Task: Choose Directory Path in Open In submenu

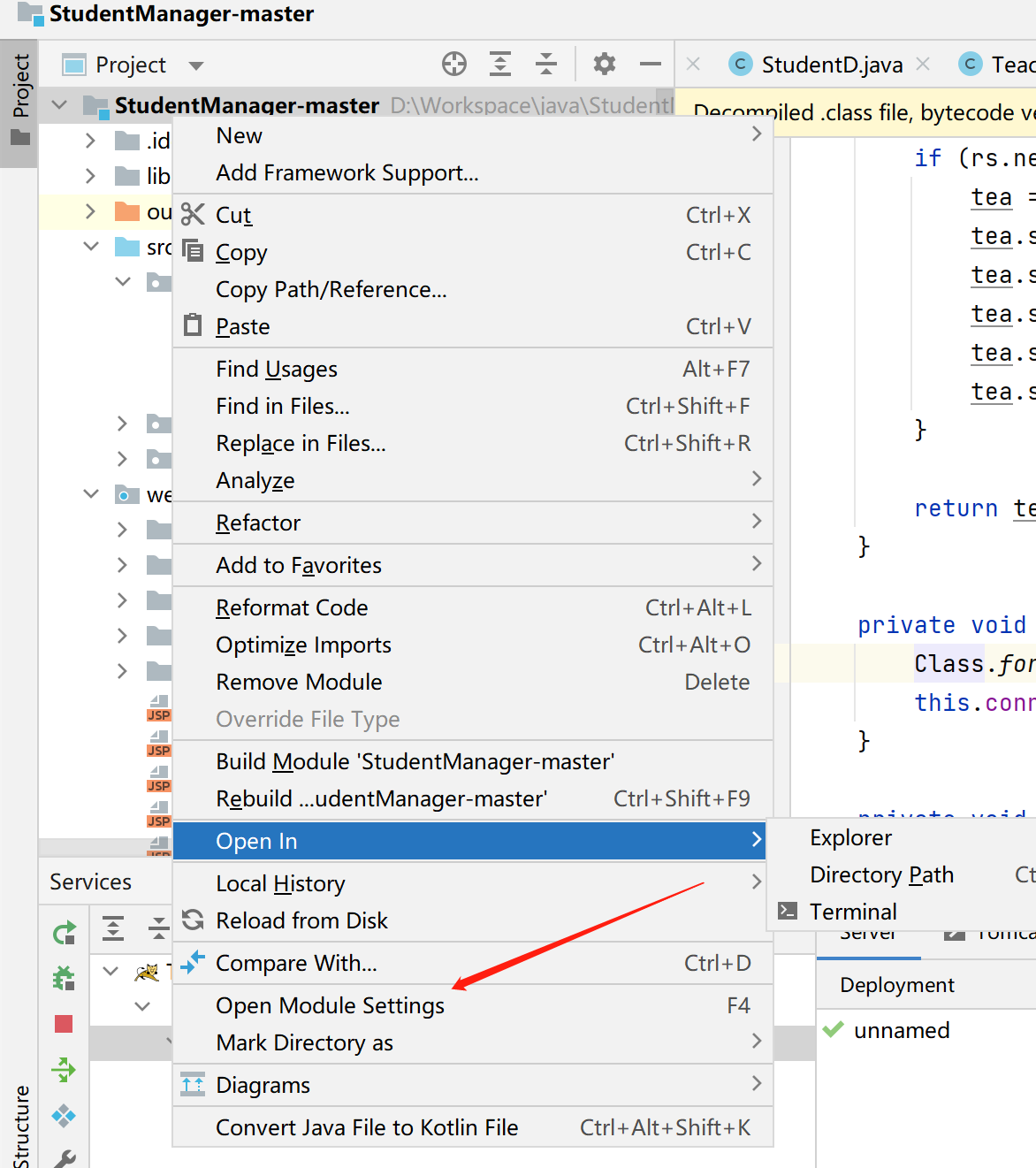Action: [902, 874]
